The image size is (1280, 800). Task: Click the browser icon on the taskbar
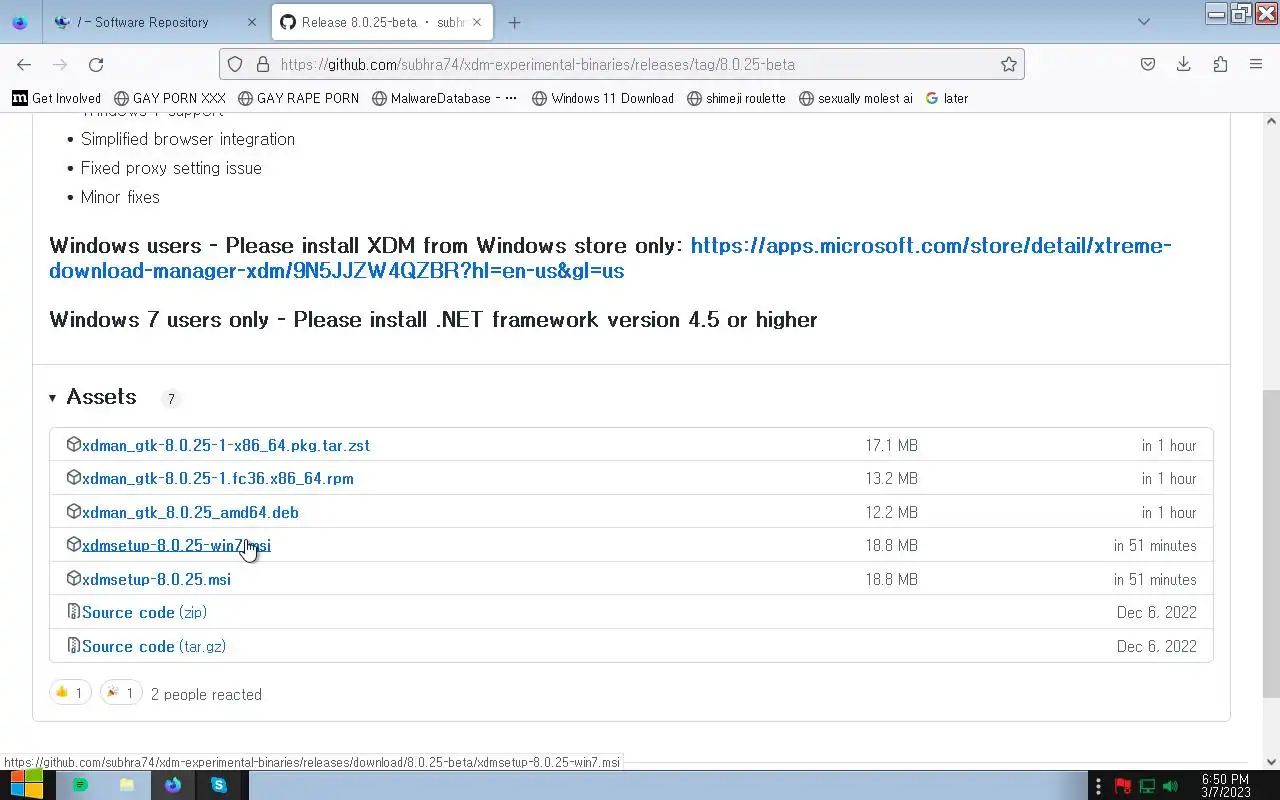point(173,785)
